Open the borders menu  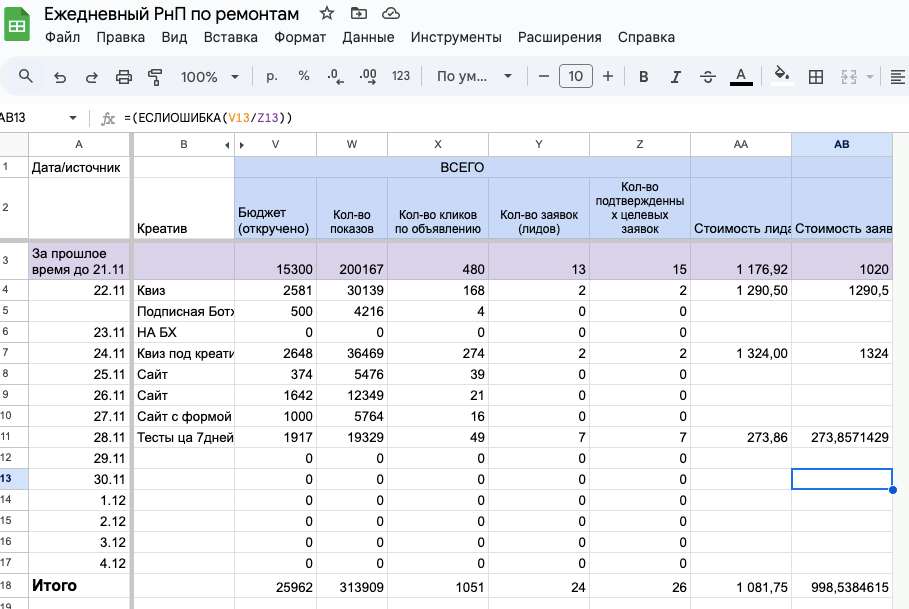[816, 76]
